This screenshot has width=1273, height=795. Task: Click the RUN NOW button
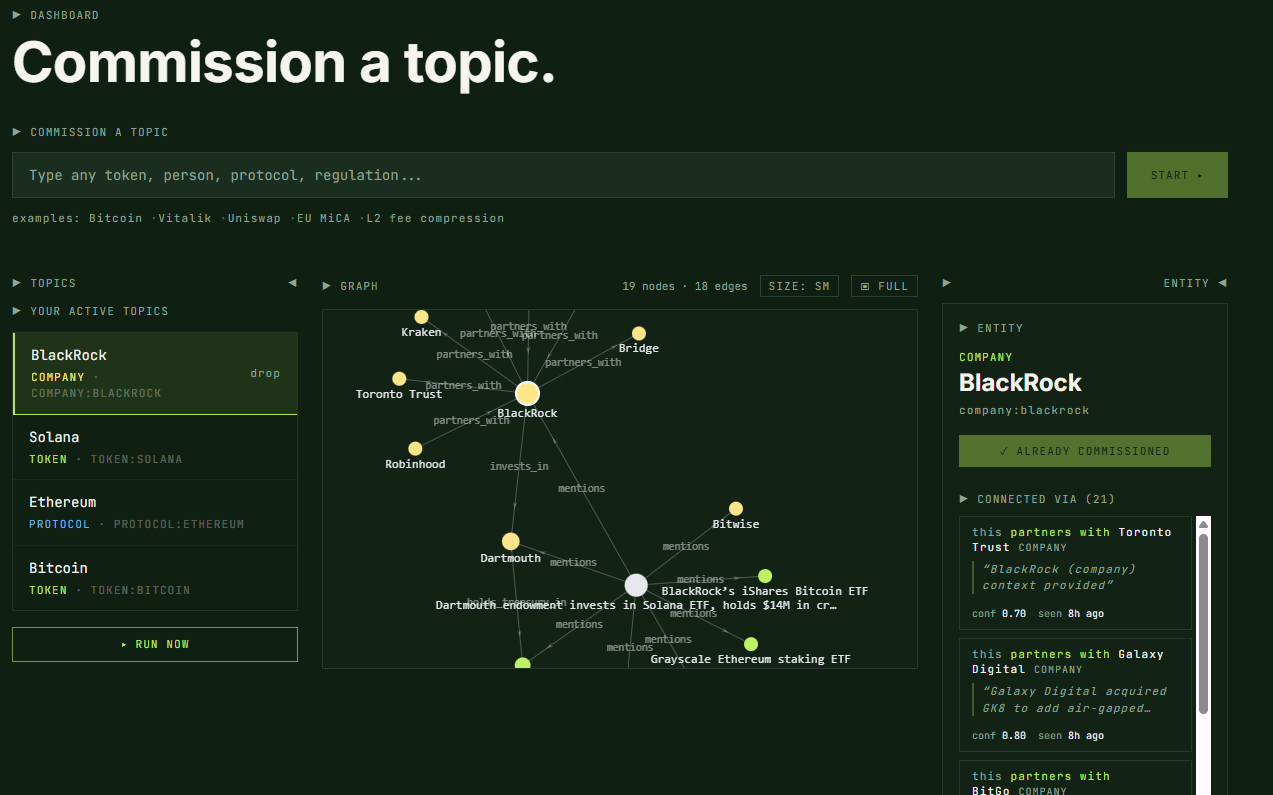[x=155, y=644]
